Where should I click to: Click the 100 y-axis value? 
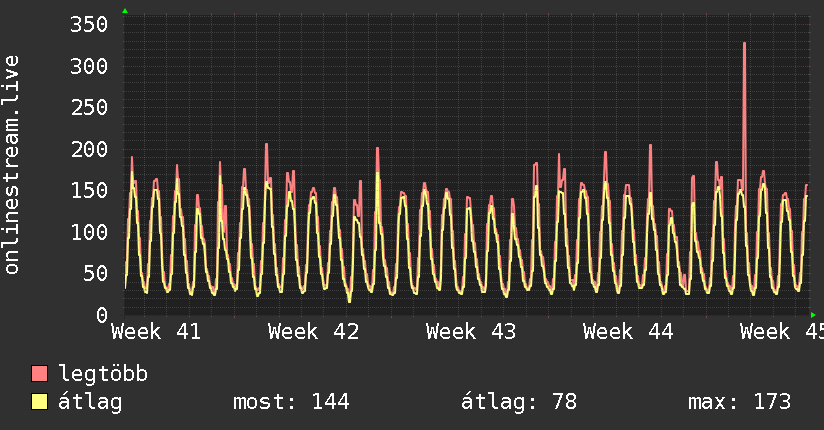point(89,232)
